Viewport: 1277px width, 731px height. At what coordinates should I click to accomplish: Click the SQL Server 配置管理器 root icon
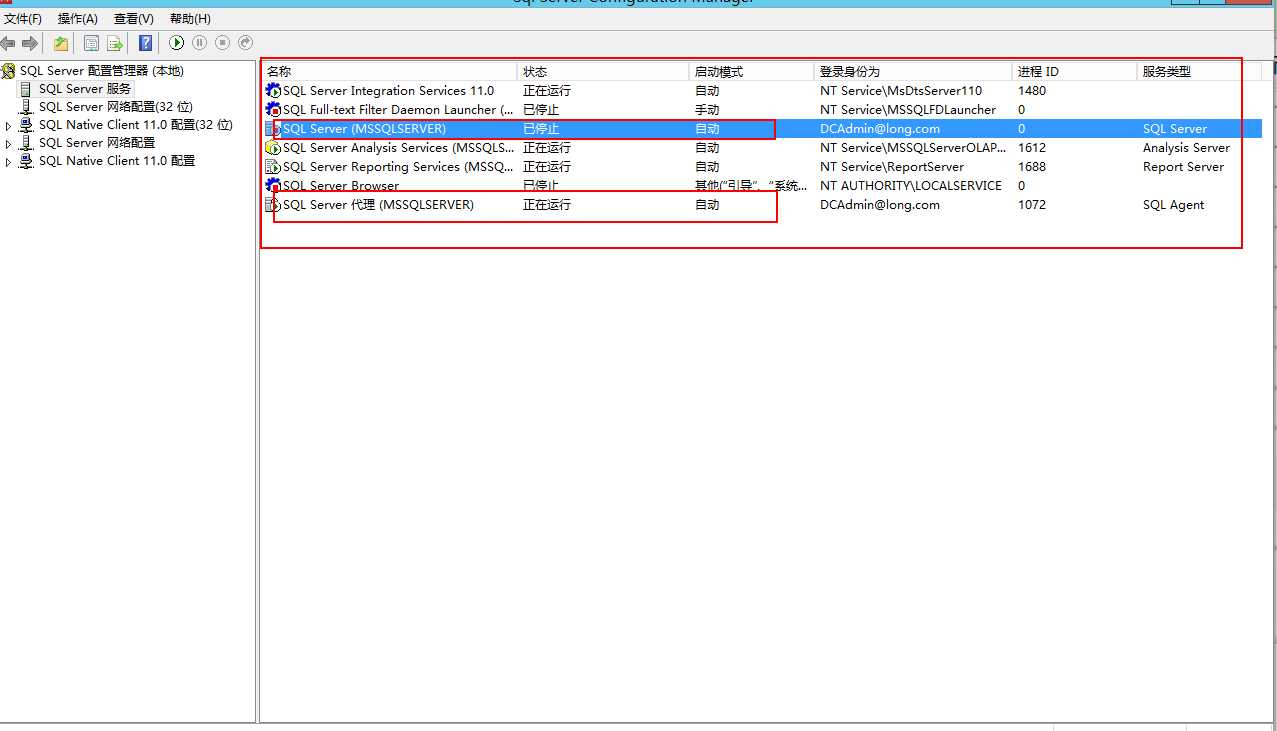(9, 71)
